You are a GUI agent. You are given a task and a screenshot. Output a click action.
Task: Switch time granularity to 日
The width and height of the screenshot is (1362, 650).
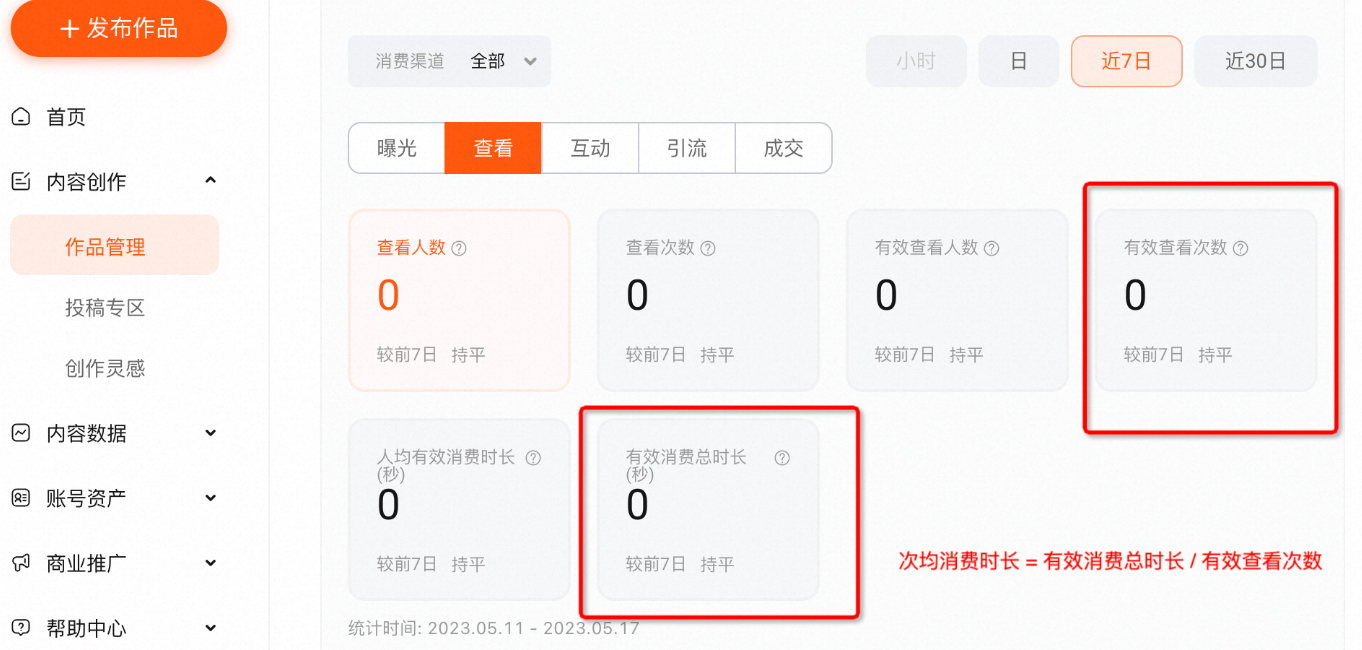[x=1018, y=61]
